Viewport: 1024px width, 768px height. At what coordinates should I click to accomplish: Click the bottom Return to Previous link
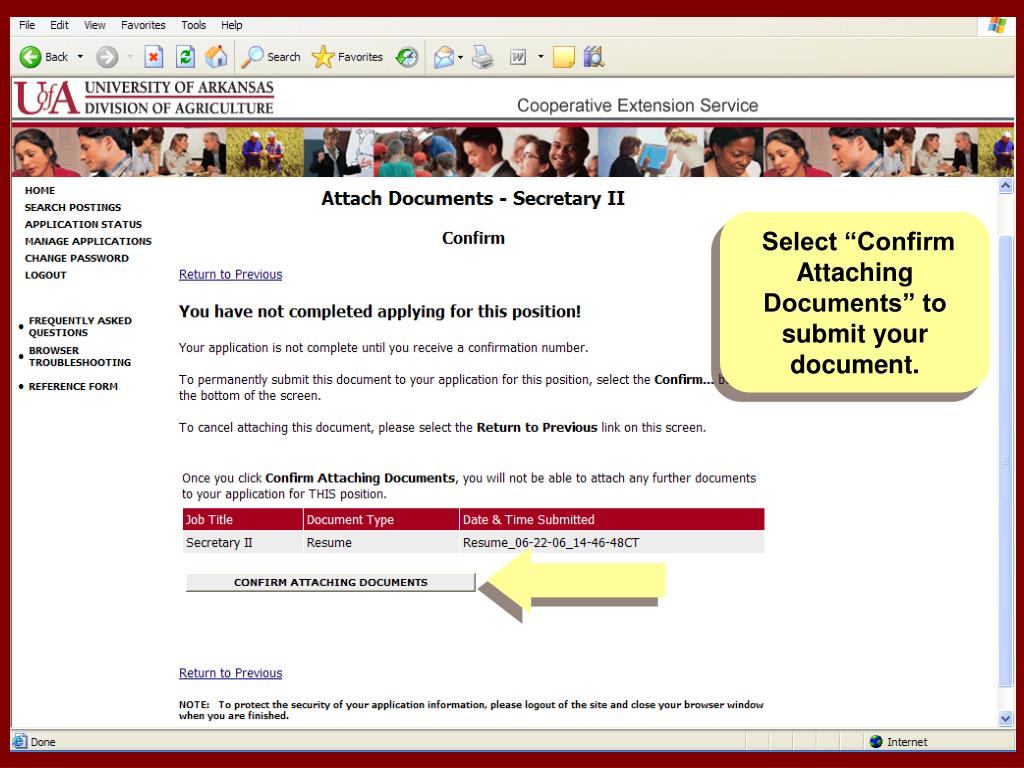coord(231,673)
